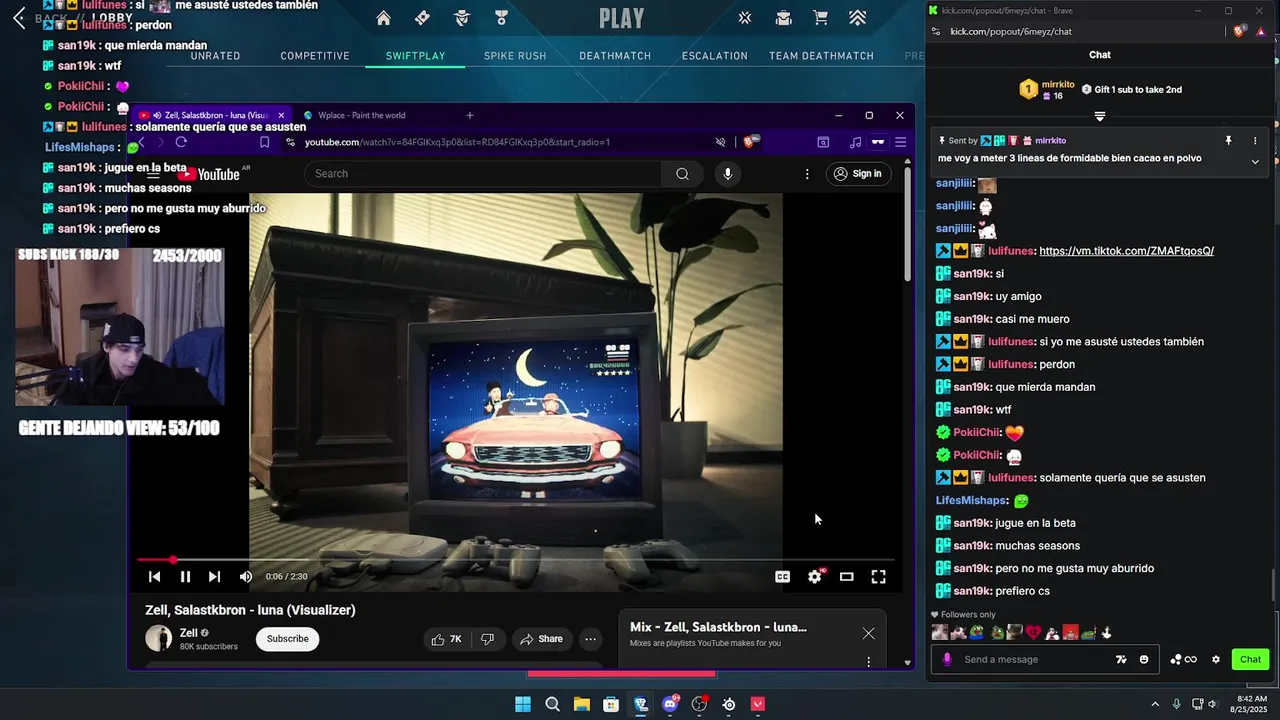The image size is (1280, 720).
Task: Open a new Brave browser tab
Action: [x=470, y=115]
